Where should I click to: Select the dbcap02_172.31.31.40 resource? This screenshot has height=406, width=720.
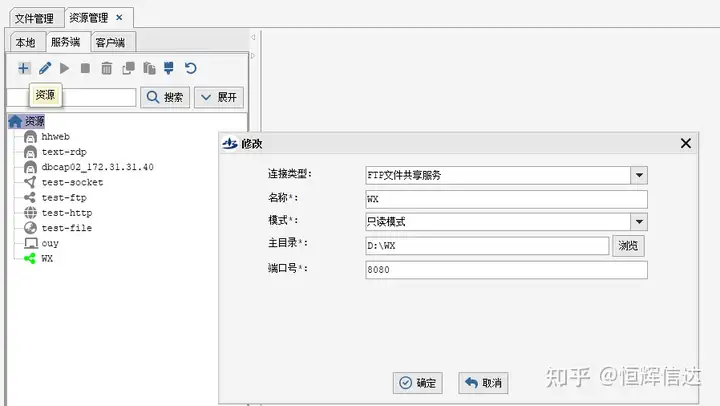(97, 167)
